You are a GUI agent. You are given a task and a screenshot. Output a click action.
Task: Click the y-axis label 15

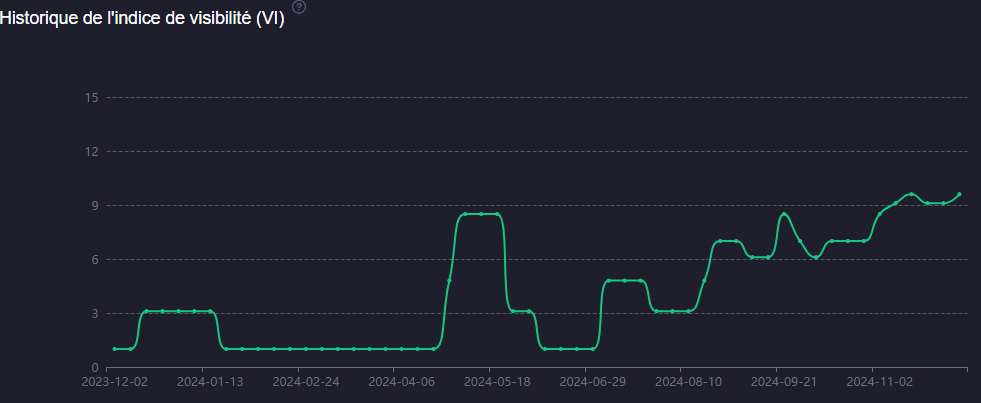tap(91, 98)
